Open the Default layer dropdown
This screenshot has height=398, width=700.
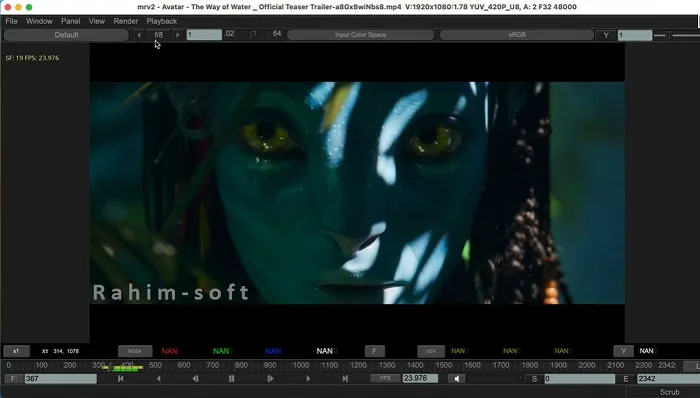click(x=66, y=35)
